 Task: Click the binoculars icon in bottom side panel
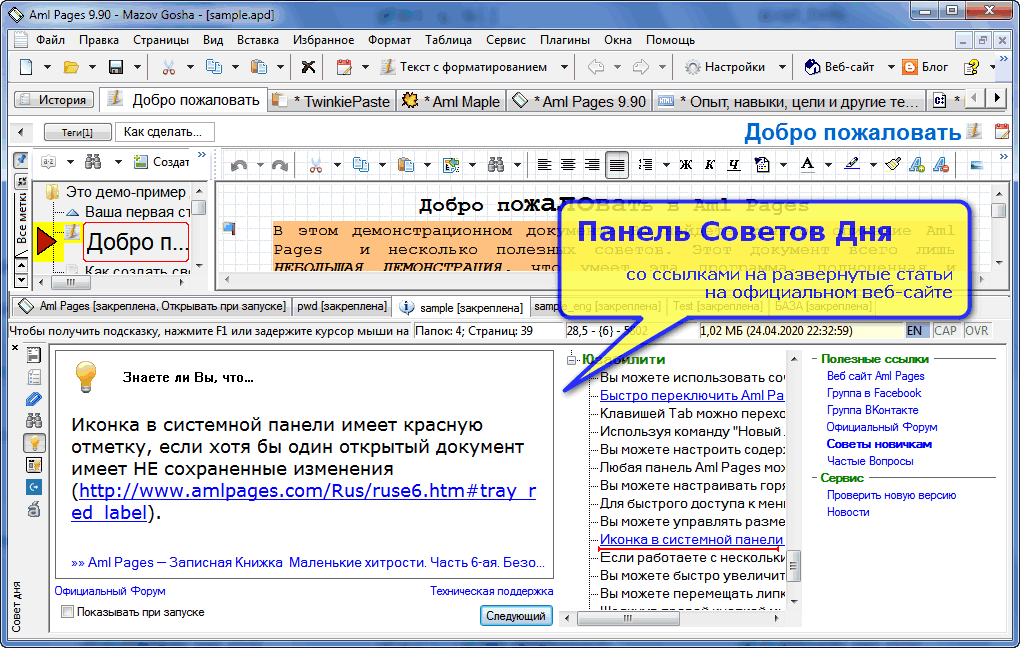click(34, 421)
